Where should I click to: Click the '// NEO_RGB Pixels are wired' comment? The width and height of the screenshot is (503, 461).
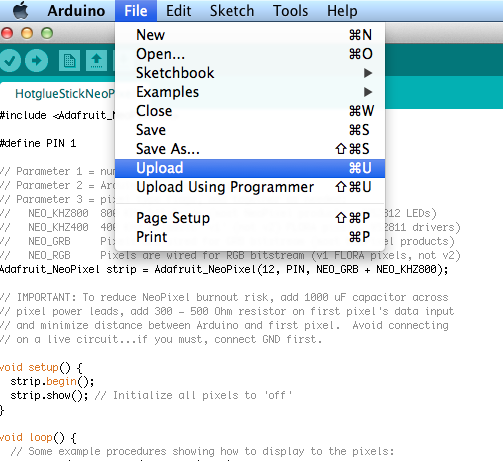(230, 255)
